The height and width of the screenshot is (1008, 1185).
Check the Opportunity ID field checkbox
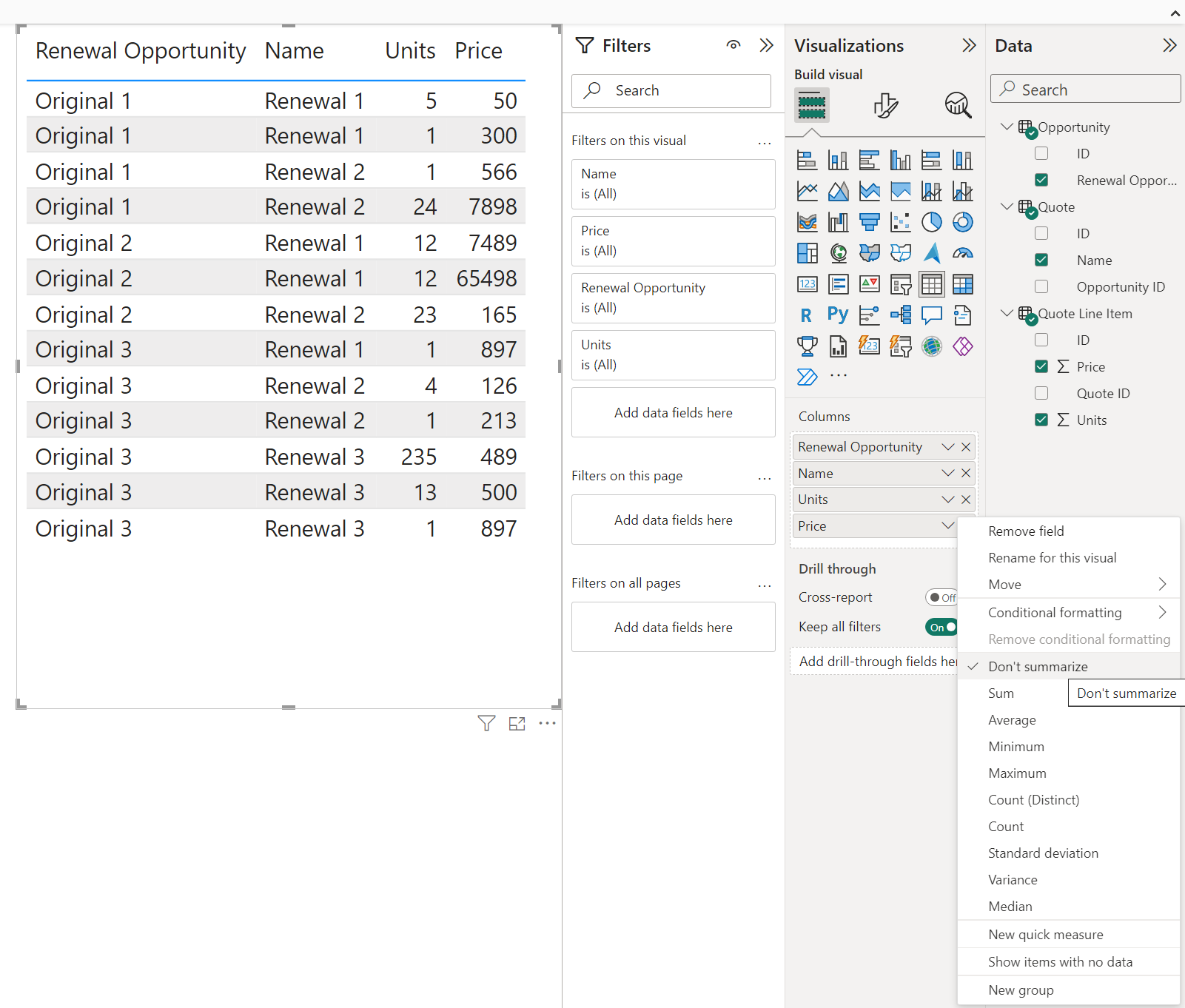pyautogui.click(x=1041, y=286)
